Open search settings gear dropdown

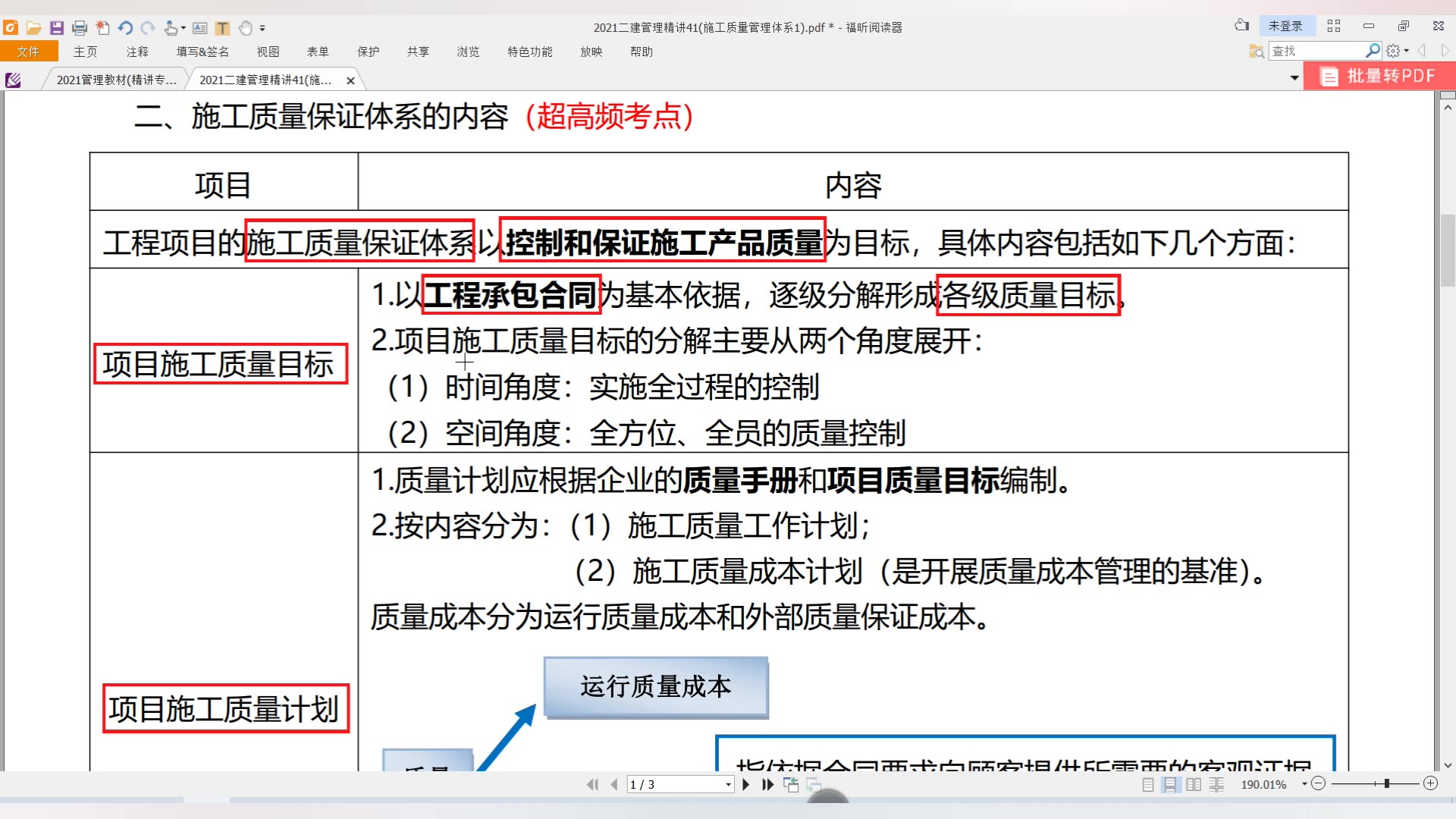(1398, 51)
